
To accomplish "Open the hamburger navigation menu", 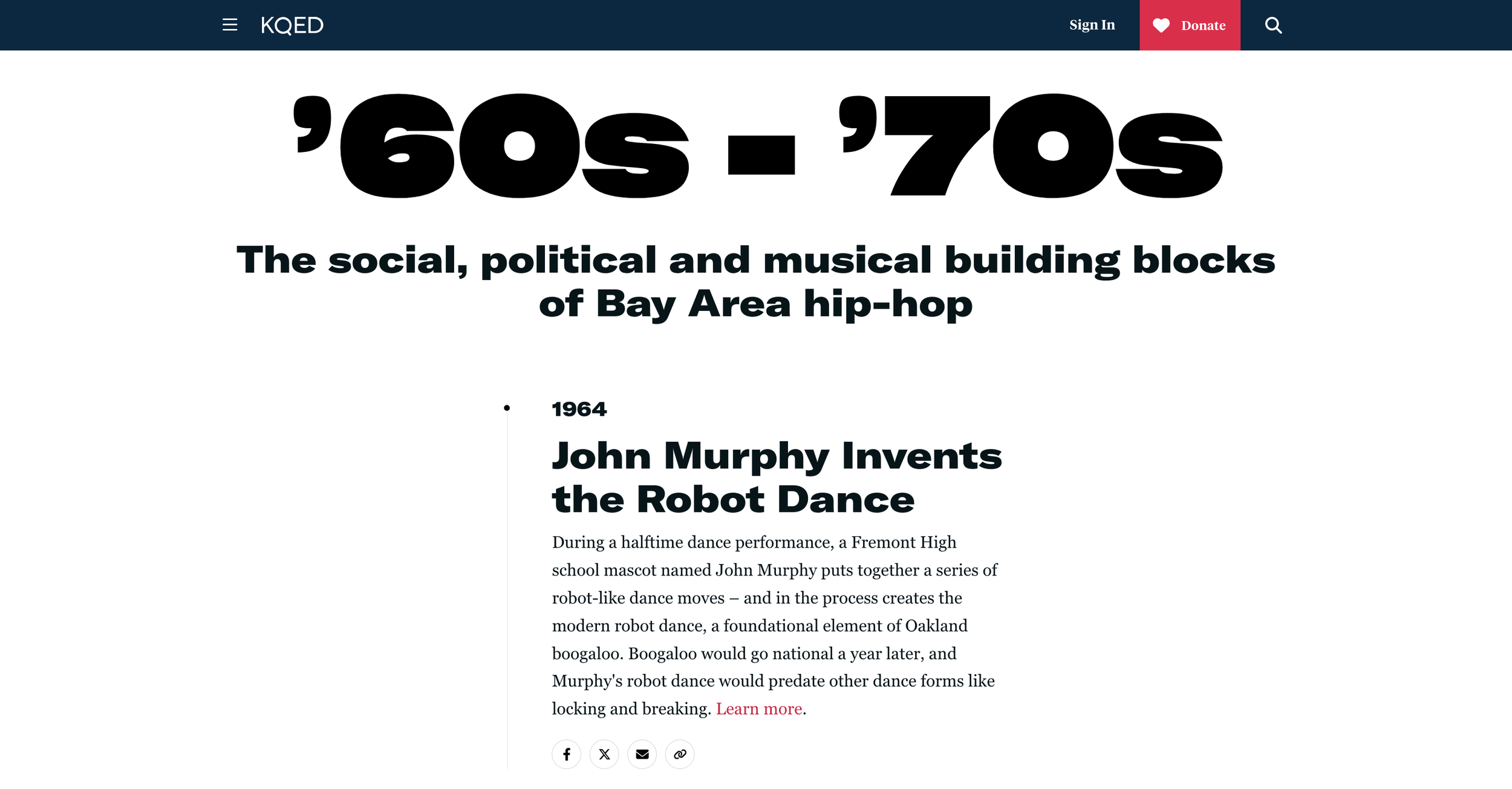I will coord(230,25).
